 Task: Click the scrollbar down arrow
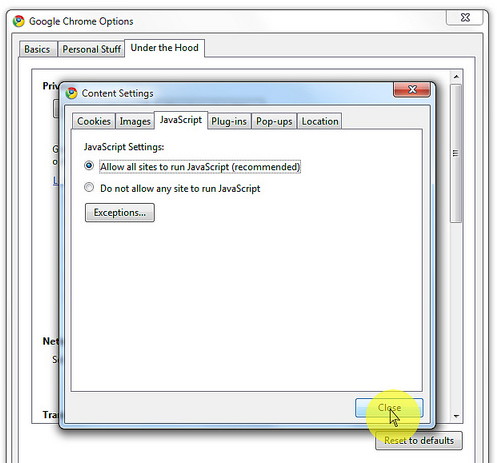coord(456,416)
